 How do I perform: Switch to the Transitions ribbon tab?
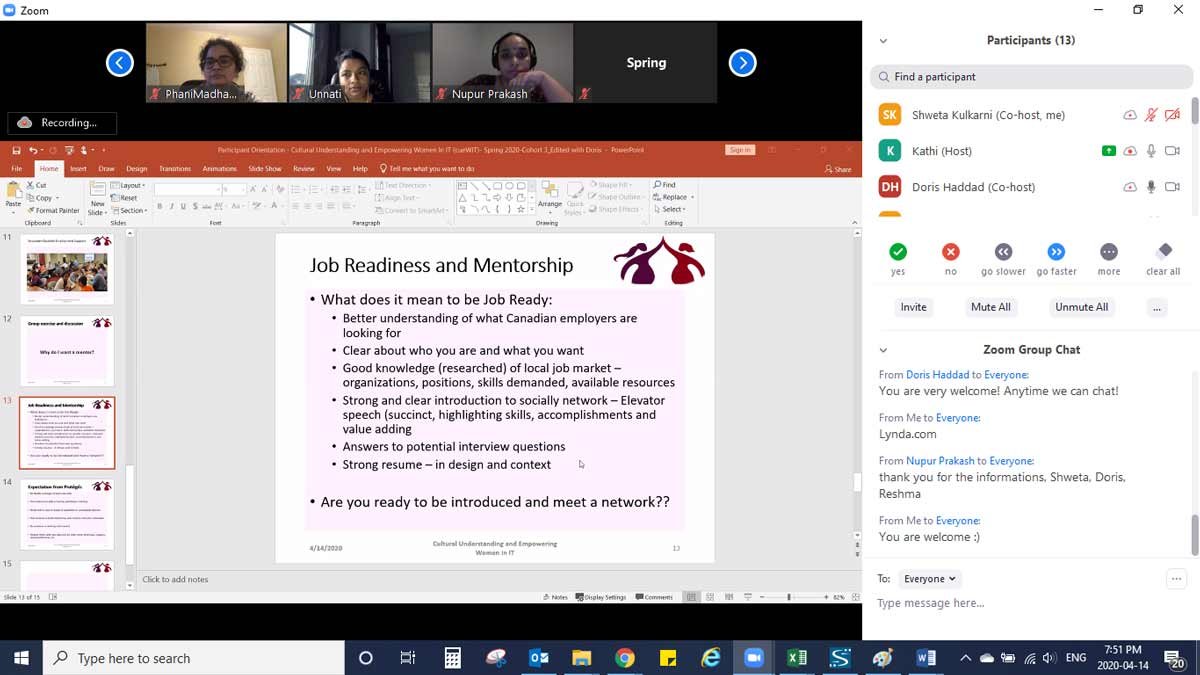[175, 169]
